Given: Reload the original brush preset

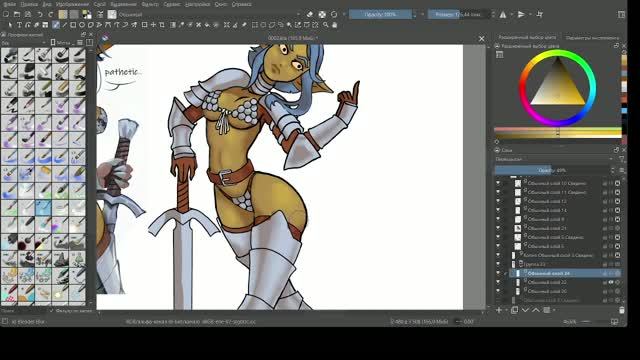Looking at the screenshot, I should tap(334, 14).
